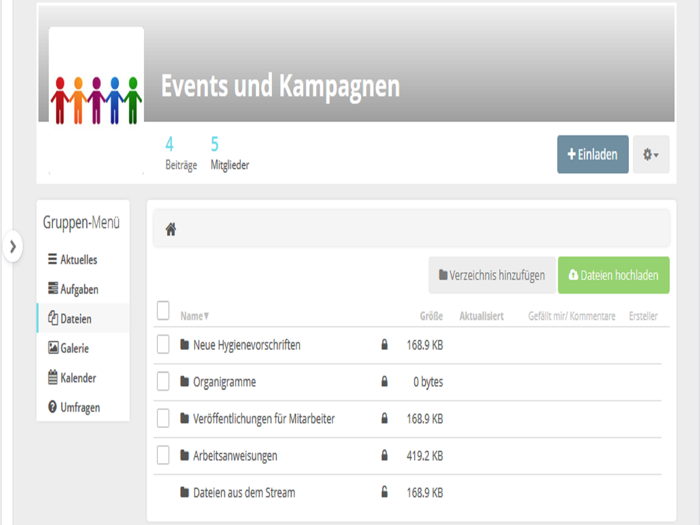This screenshot has width=700, height=525.
Task: Click open lock icon for Dateien aus dem Stream
Action: (384, 492)
